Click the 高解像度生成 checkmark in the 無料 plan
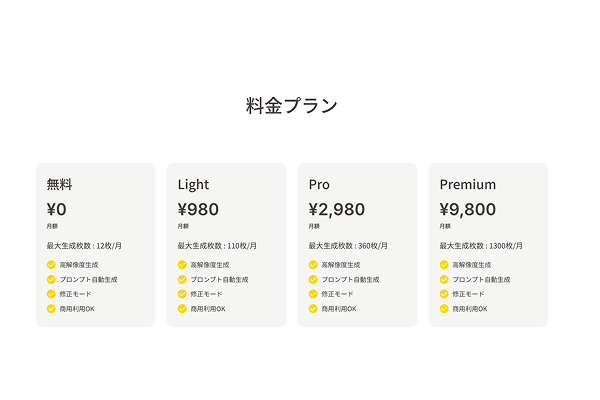This screenshot has width=600, height=400. (x=51, y=265)
